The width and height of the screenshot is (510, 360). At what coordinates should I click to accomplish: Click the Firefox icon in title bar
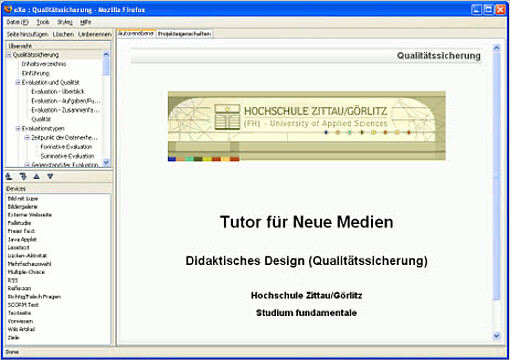point(8,9)
